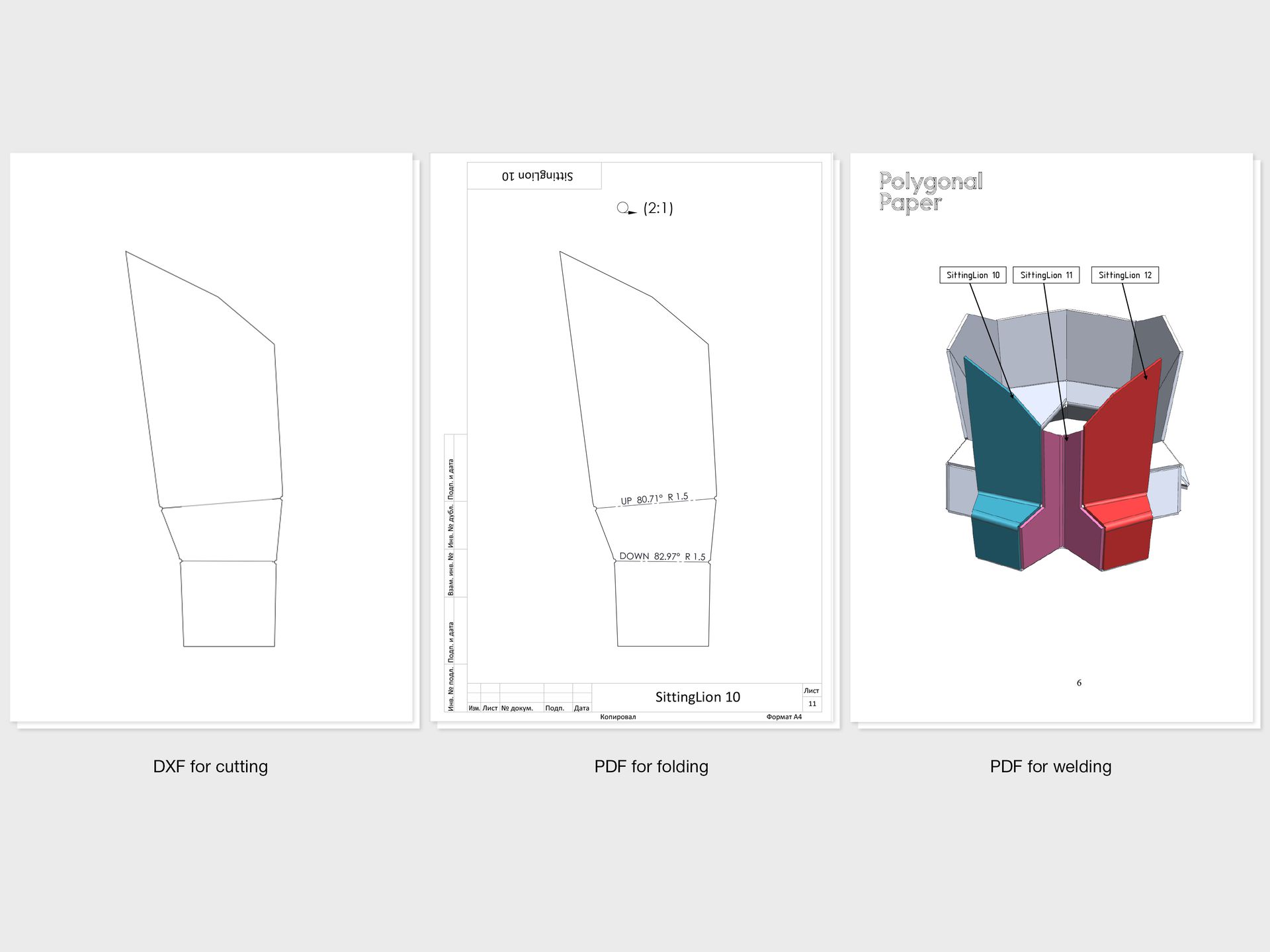Viewport: 1270px width, 952px height.
Task: Click the PDF for folding caption
Action: pyautogui.click(x=651, y=766)
